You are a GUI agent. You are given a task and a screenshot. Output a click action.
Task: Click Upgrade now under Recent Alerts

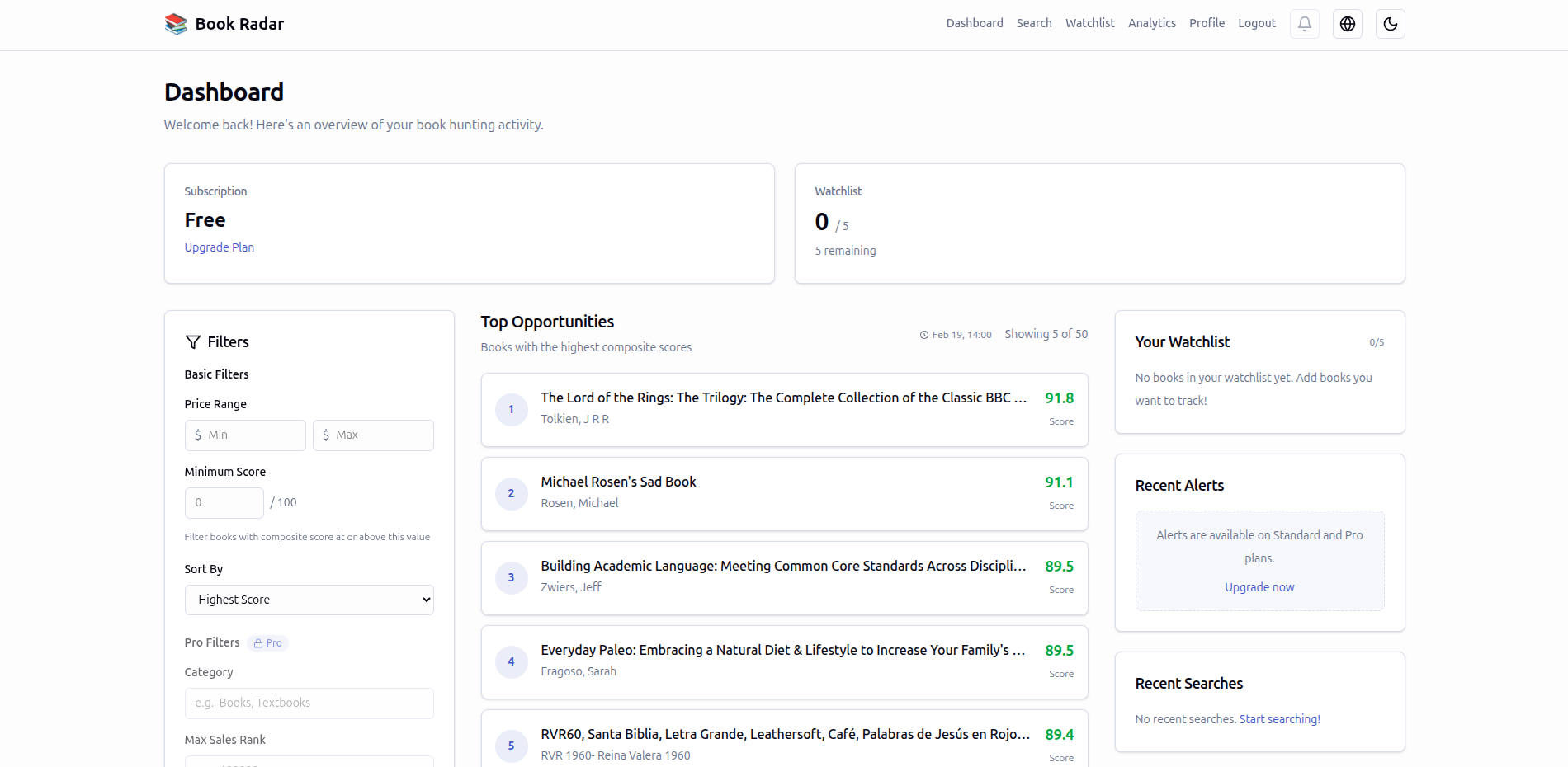tap(1259, 586)
